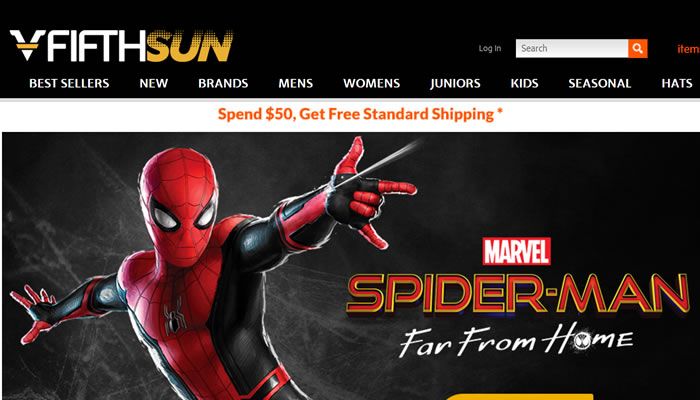Click the yellow button at banner bottom
The image size is (700, 400).
(519, 396)
